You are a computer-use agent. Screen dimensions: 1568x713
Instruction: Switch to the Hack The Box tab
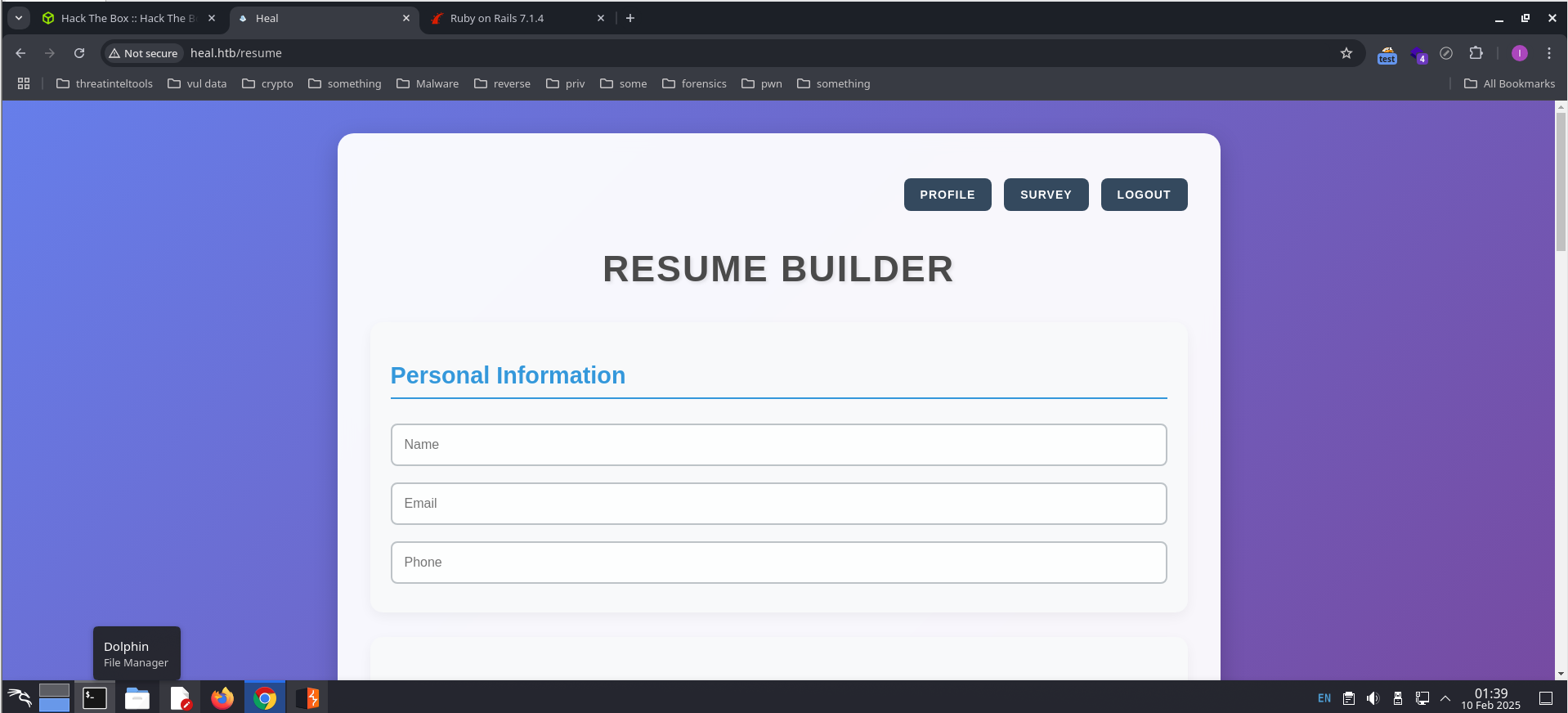tap(123, 18)
